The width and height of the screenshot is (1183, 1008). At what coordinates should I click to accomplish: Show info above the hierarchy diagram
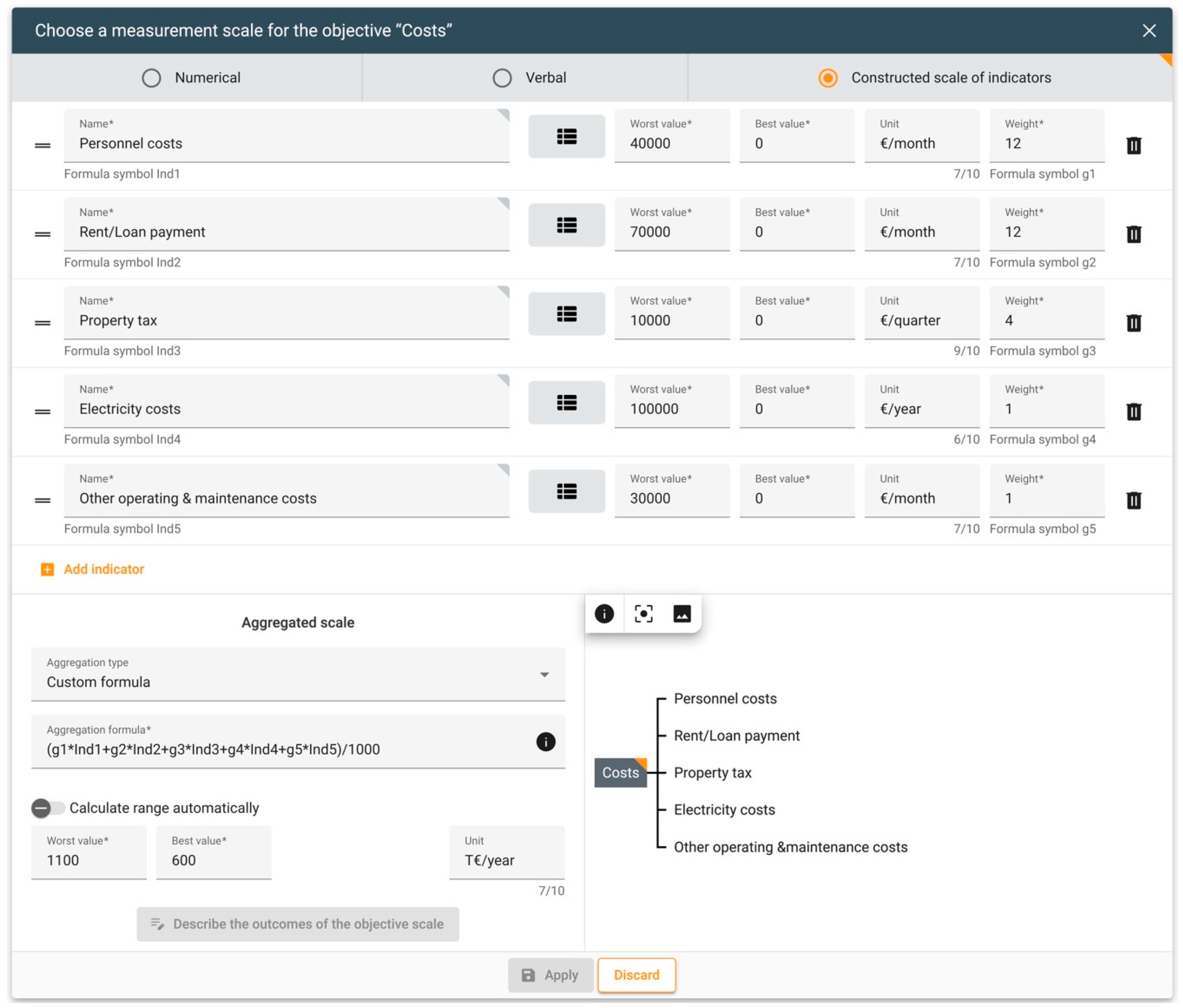(604, 614)
